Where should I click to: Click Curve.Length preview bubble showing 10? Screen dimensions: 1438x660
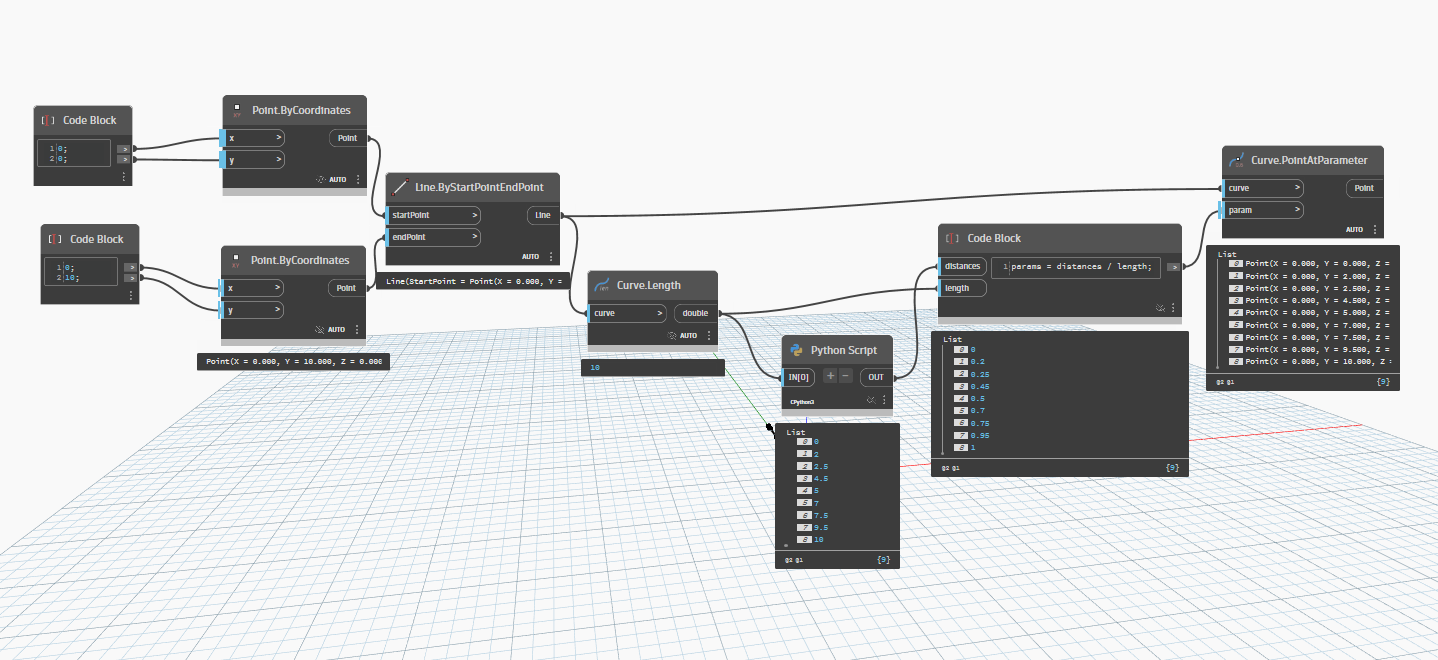pyautogui.click(x=653, y=368)
